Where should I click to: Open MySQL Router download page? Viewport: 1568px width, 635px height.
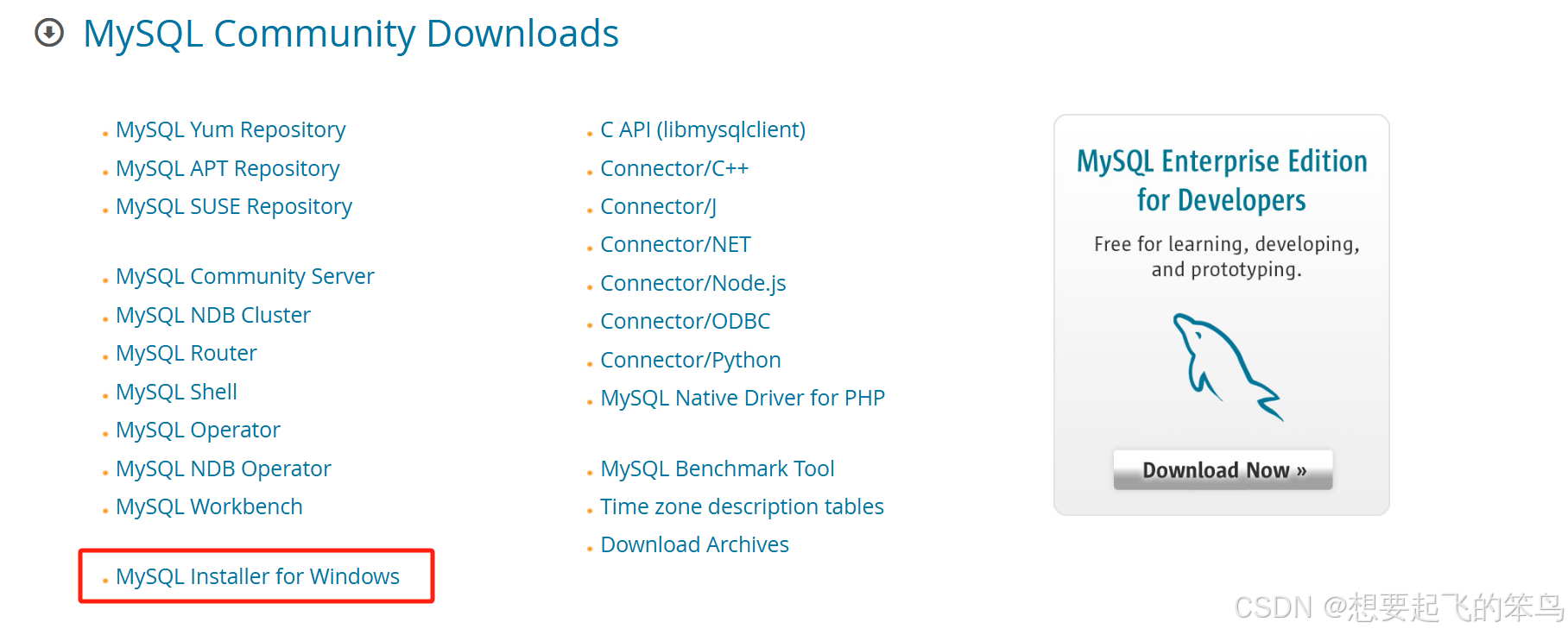coord(187,353)
